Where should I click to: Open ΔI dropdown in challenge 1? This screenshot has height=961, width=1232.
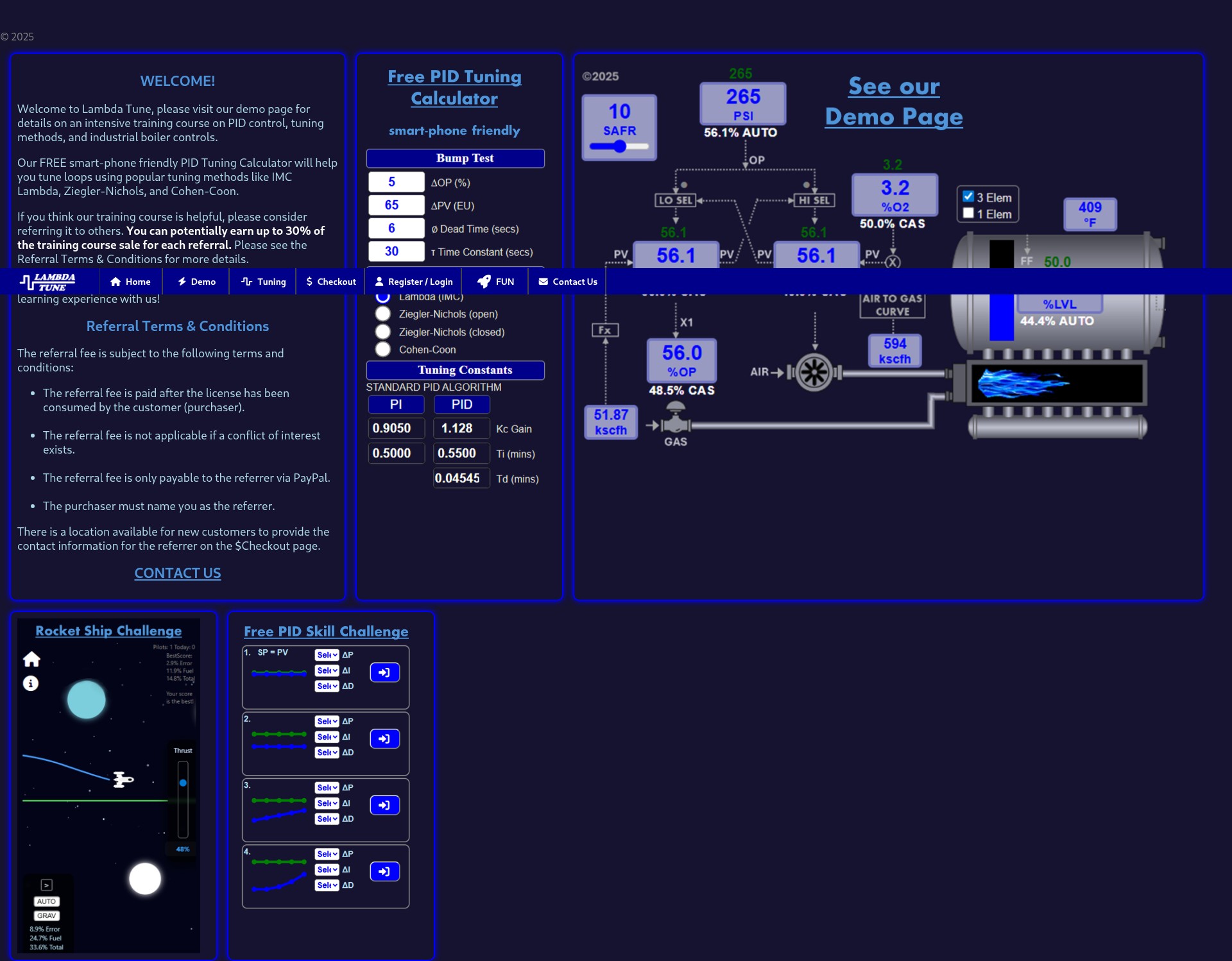(x=327, y=670)
